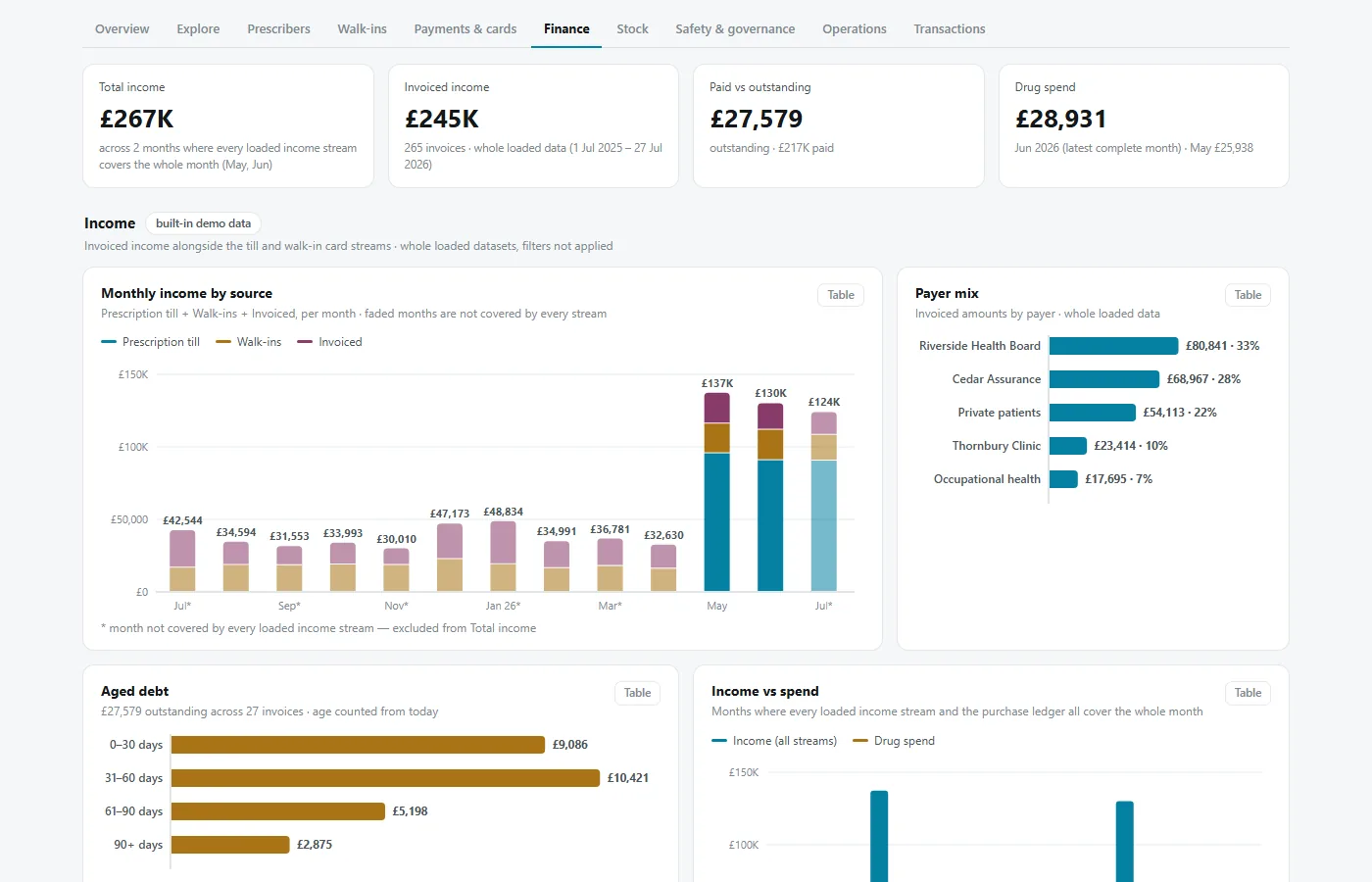This screenshot has height=882, width=1372.
Task: Click the Riverside Health Board bar
Action: pyautogui.click(x=1113, y=346)
